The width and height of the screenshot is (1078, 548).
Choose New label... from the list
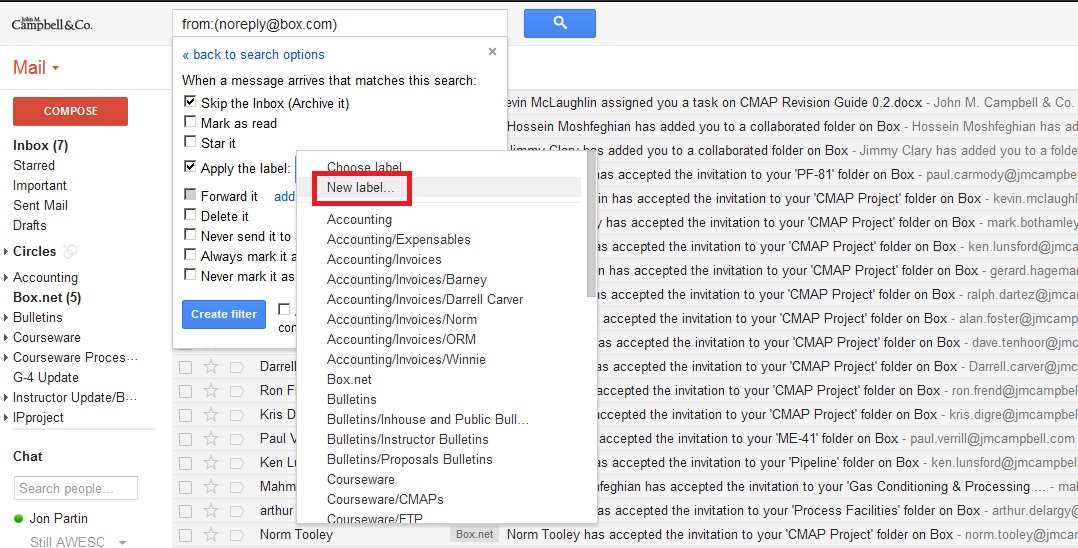coord(361,187)
